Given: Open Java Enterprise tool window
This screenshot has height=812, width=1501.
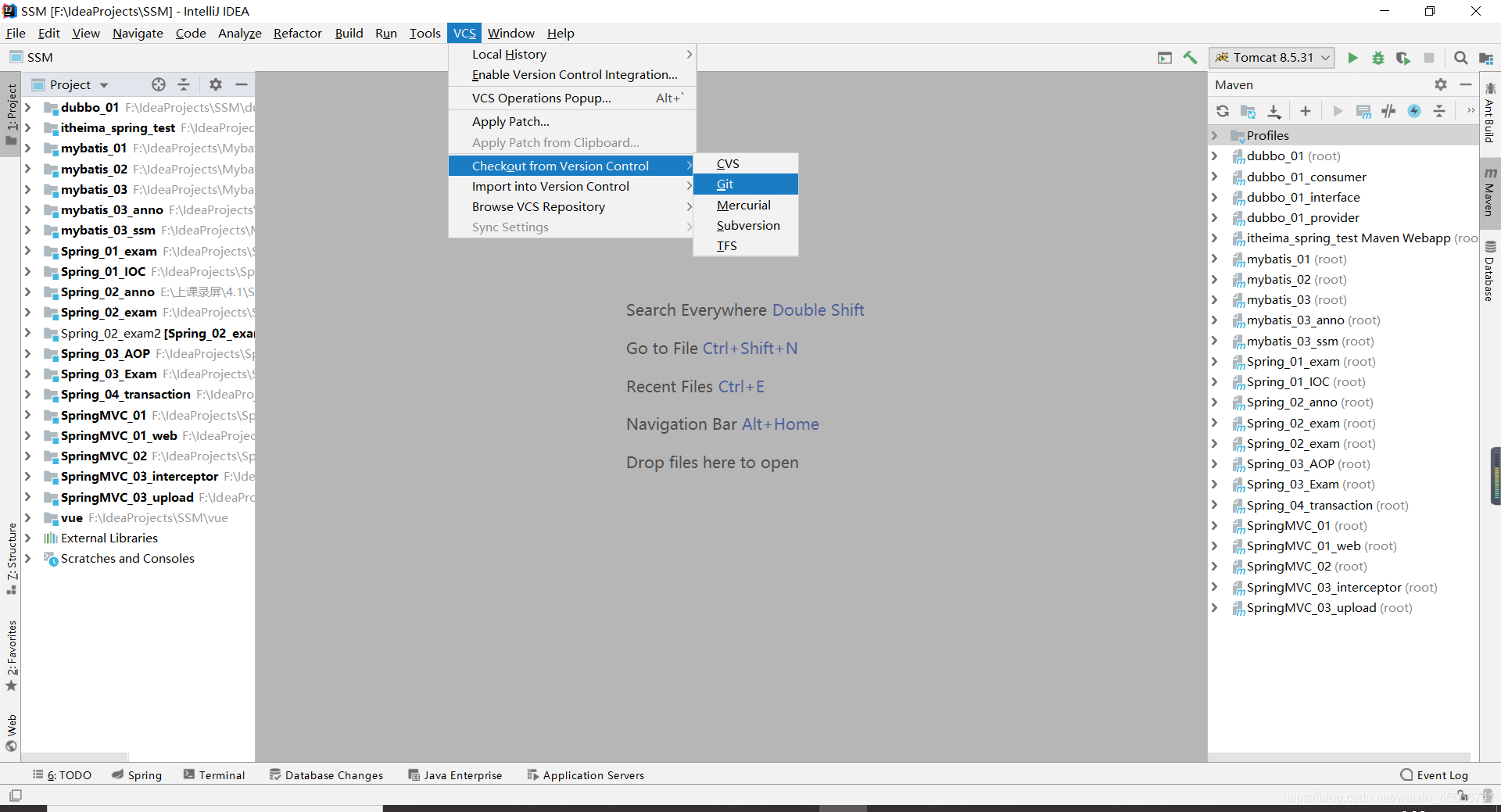Looking at the screenshot, I should coord(455,775).
